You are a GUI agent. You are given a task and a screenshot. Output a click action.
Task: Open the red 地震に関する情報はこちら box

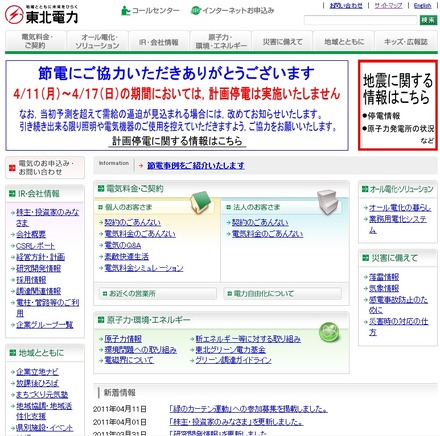(x=398, y=105)
